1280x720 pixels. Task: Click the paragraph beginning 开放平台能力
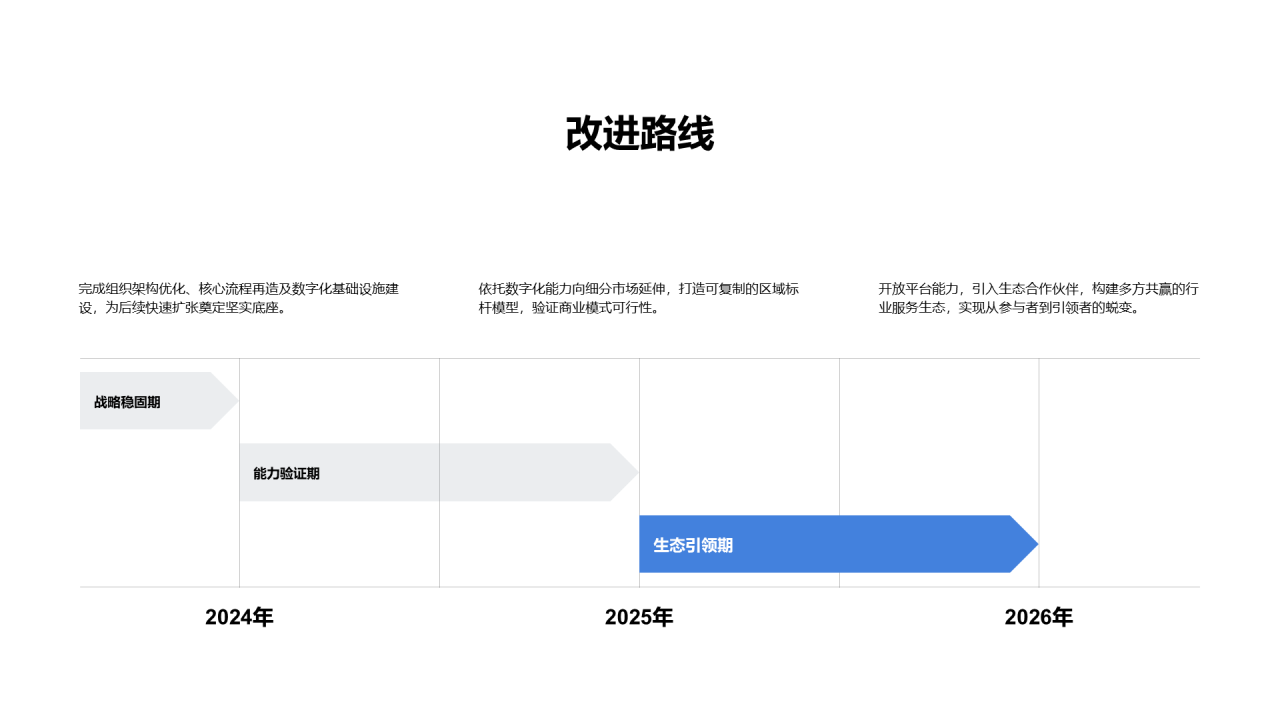pyautogui.click(x=1039, y=298)
